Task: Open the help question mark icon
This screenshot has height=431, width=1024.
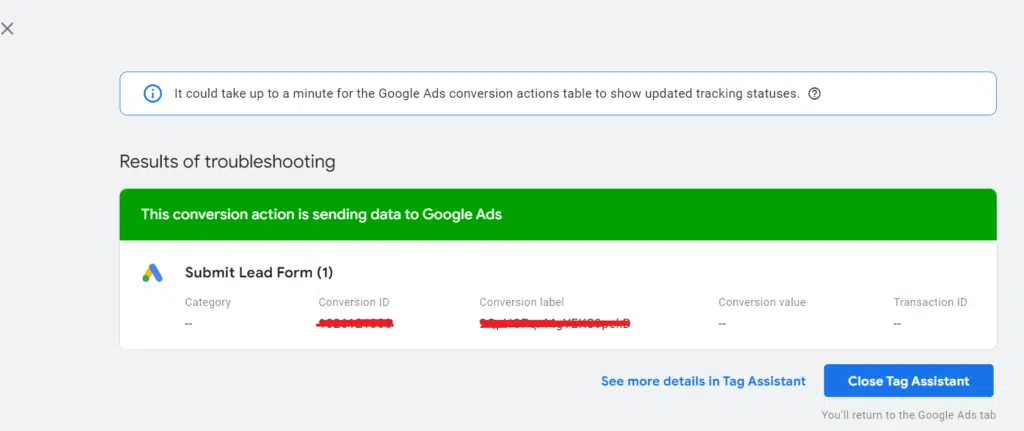Action: [x=814, y=94]
